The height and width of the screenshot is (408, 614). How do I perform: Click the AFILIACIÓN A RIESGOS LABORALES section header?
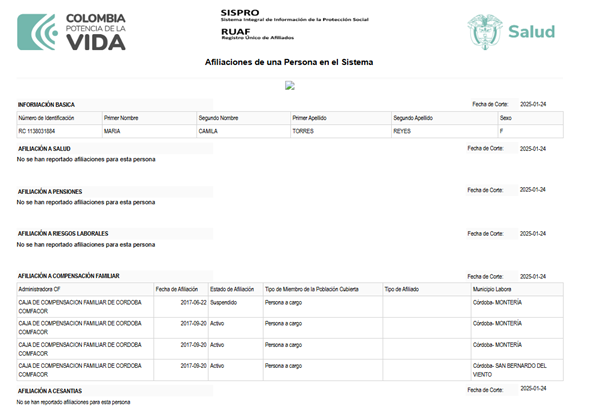pyautogui.click(x=63, y=233)
